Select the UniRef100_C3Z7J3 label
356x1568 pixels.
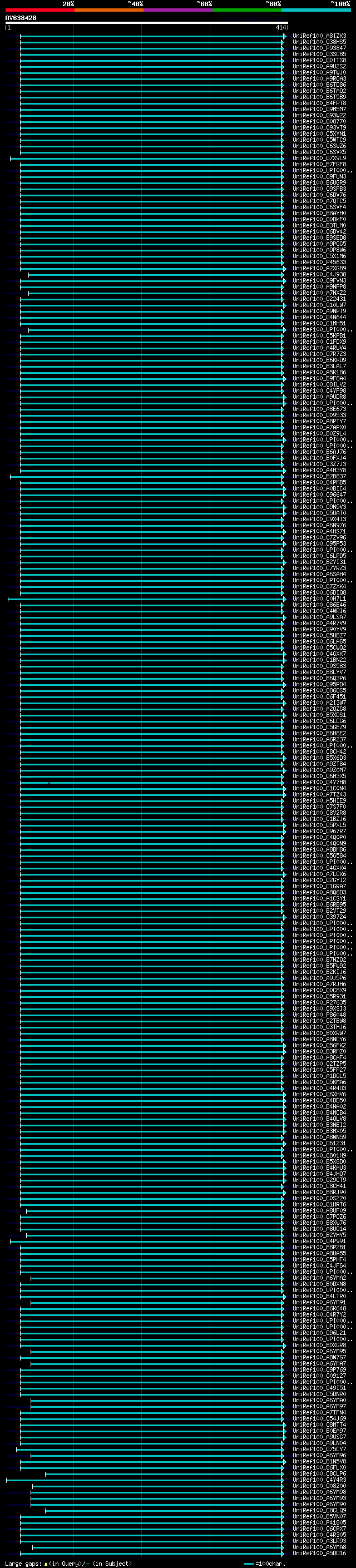click(x=319, y=464)
